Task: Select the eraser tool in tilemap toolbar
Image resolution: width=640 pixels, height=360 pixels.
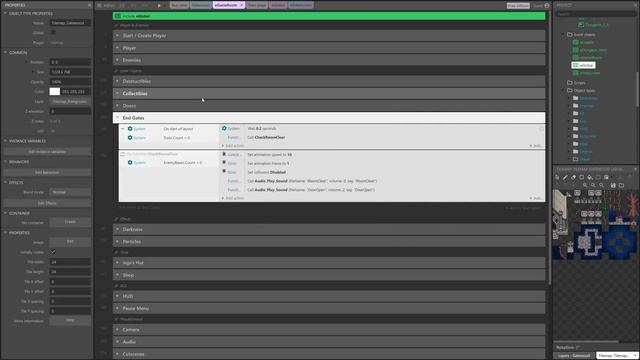Action: (573, 177)
